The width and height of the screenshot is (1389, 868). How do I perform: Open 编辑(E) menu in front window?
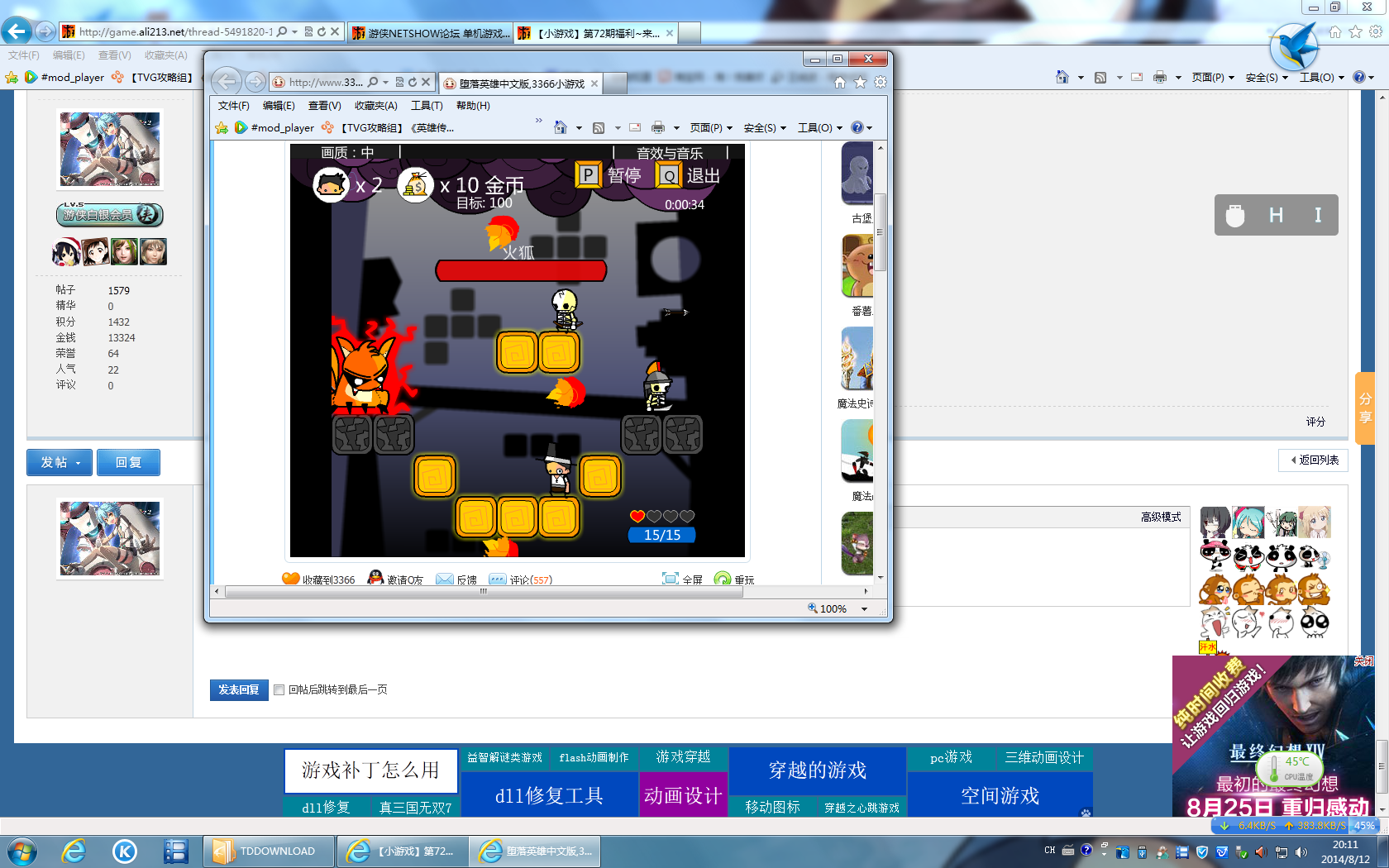(279, 105)
